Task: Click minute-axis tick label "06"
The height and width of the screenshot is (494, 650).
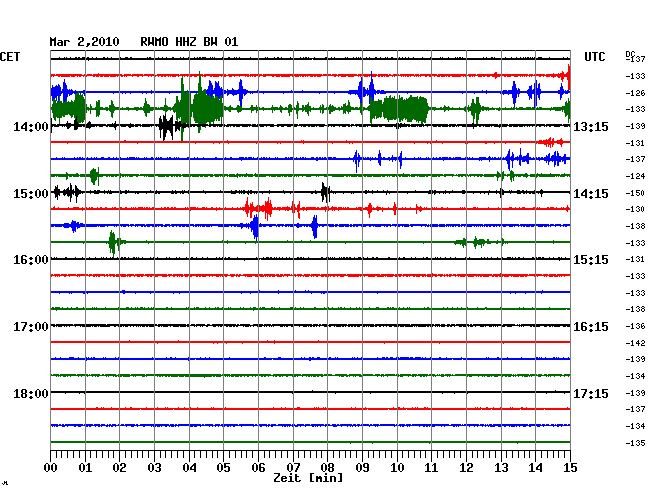Action: (x=258, y=467)
